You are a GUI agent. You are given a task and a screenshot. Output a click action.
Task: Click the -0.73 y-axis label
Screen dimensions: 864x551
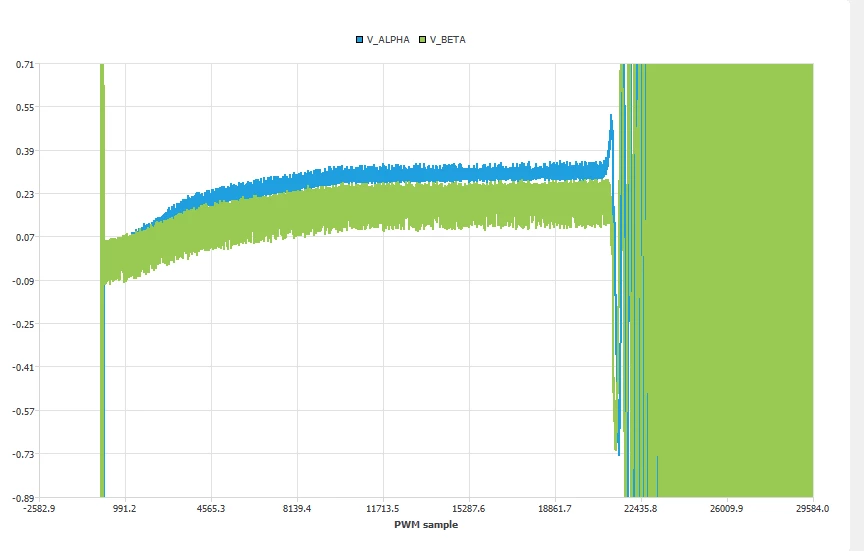click(x=23, y=454)
